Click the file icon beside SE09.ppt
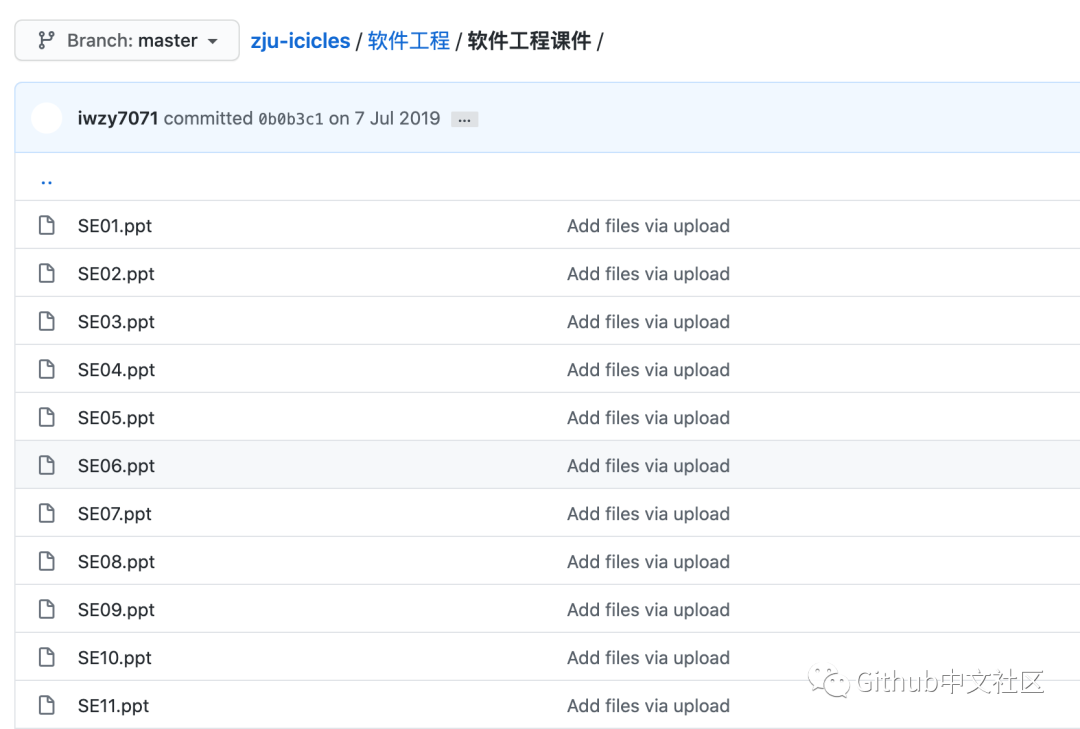The image size is (1080, 729). [x=46, y=610]
